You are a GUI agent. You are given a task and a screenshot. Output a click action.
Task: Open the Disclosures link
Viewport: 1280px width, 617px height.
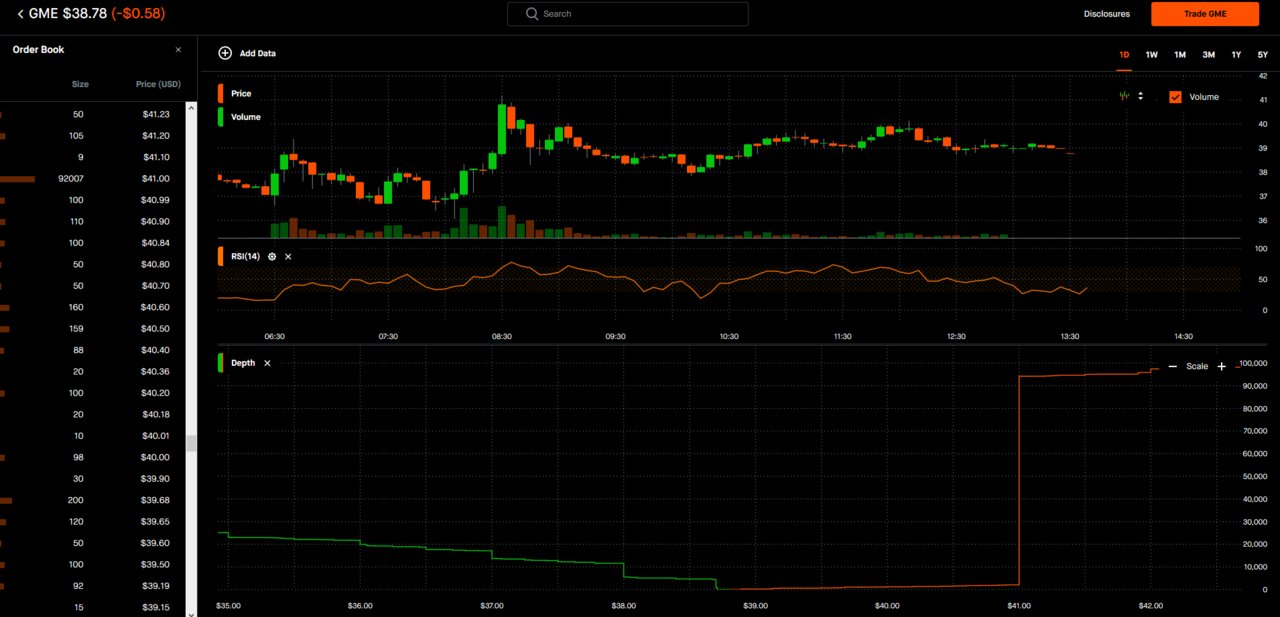click(x=1107, y=14)
